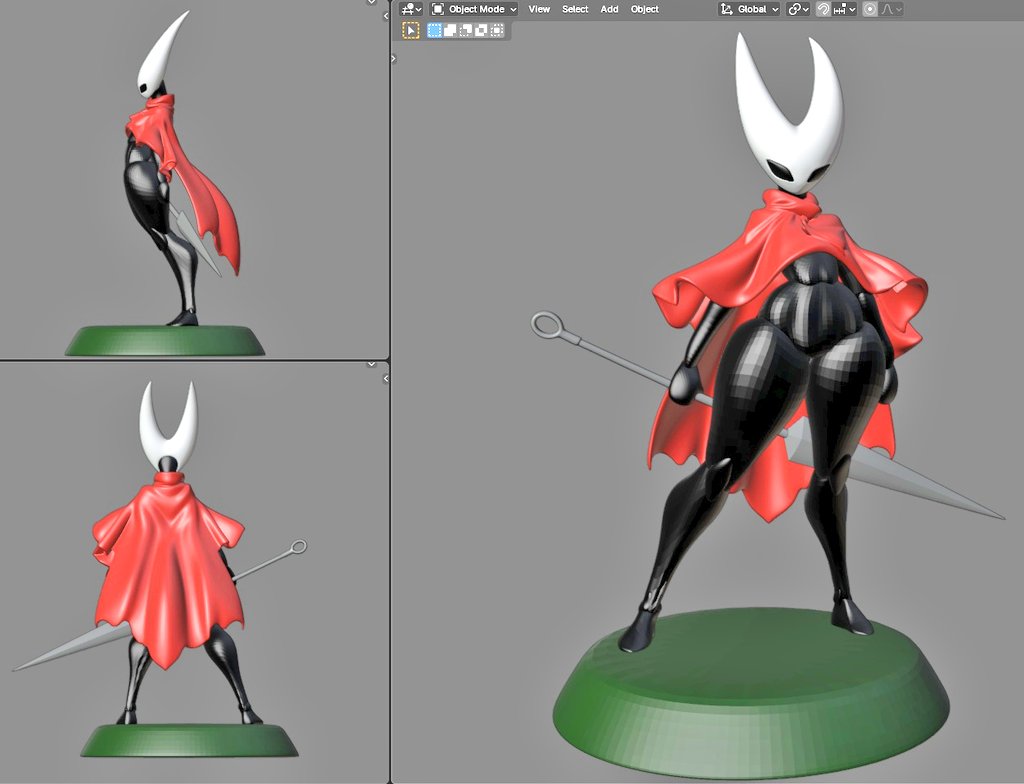Click the Select Box tool icon
The height and width of the screenshot is (784, 1024).
(411, 30)
